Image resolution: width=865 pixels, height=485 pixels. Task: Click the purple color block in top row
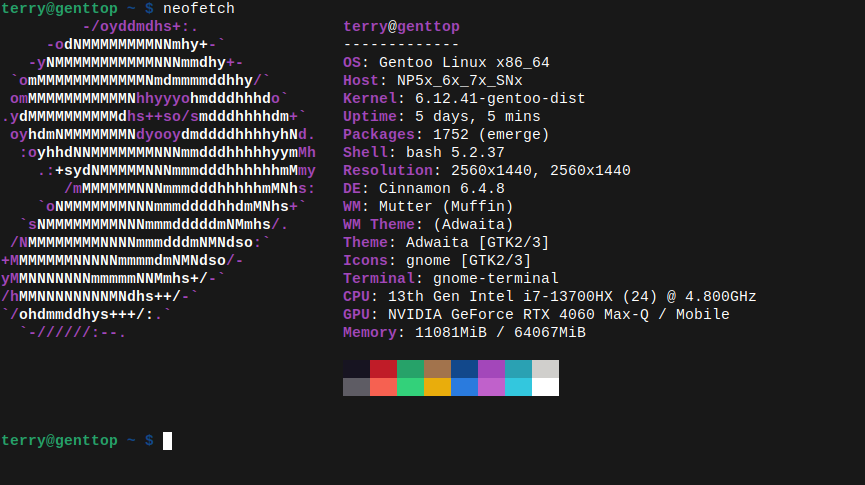492,369
